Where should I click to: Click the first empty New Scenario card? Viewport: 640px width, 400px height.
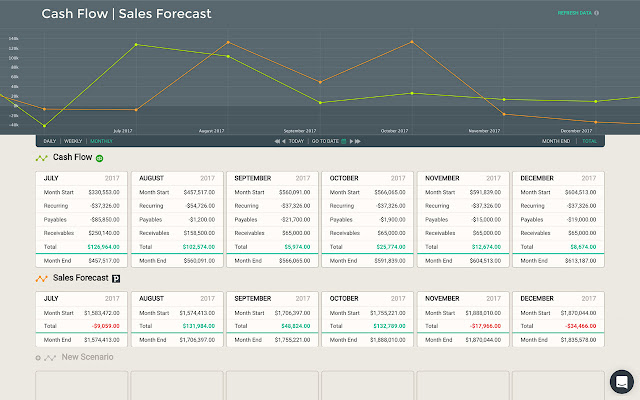coord(82,385)
